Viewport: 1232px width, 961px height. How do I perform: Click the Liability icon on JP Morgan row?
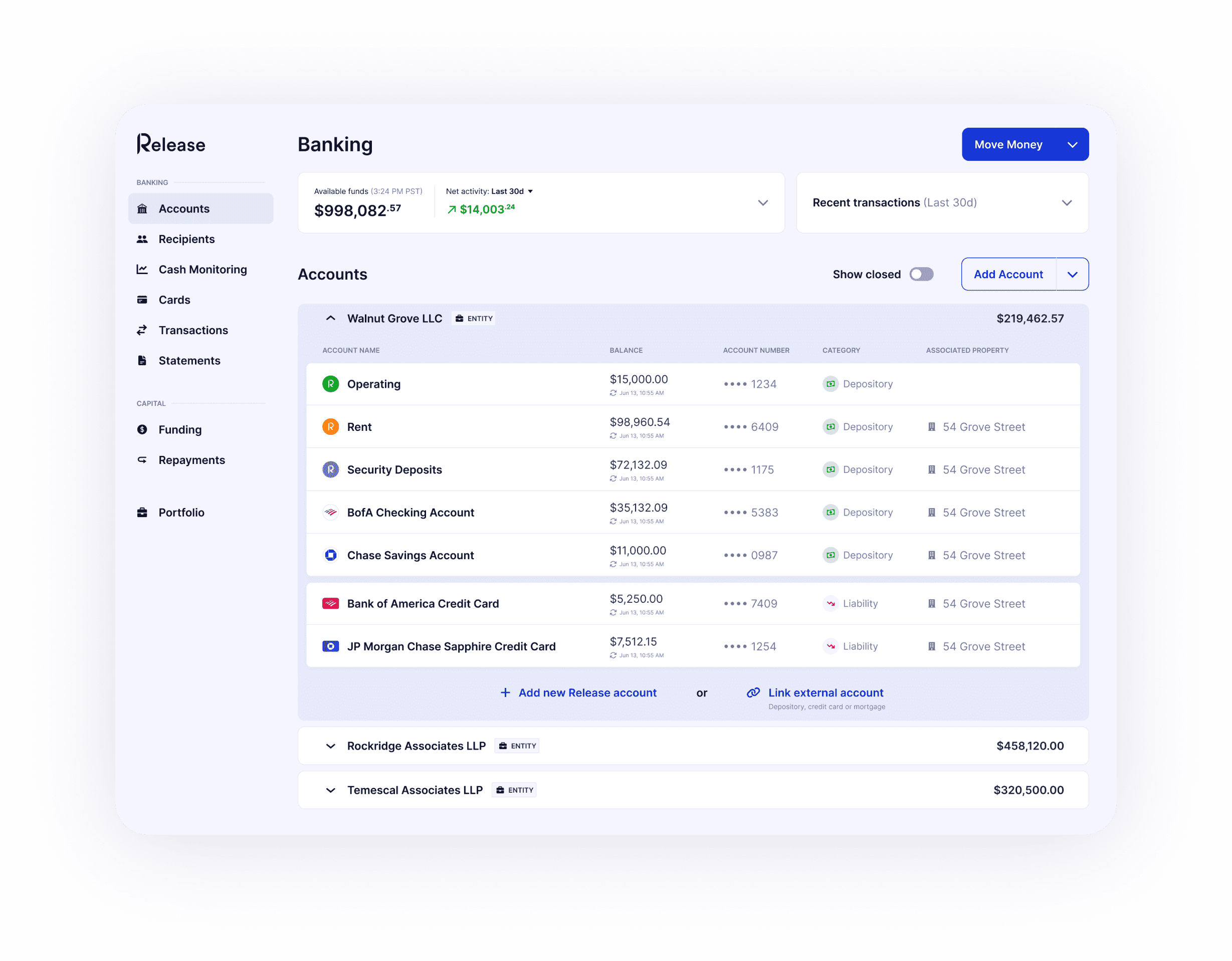tap(831, 646)
